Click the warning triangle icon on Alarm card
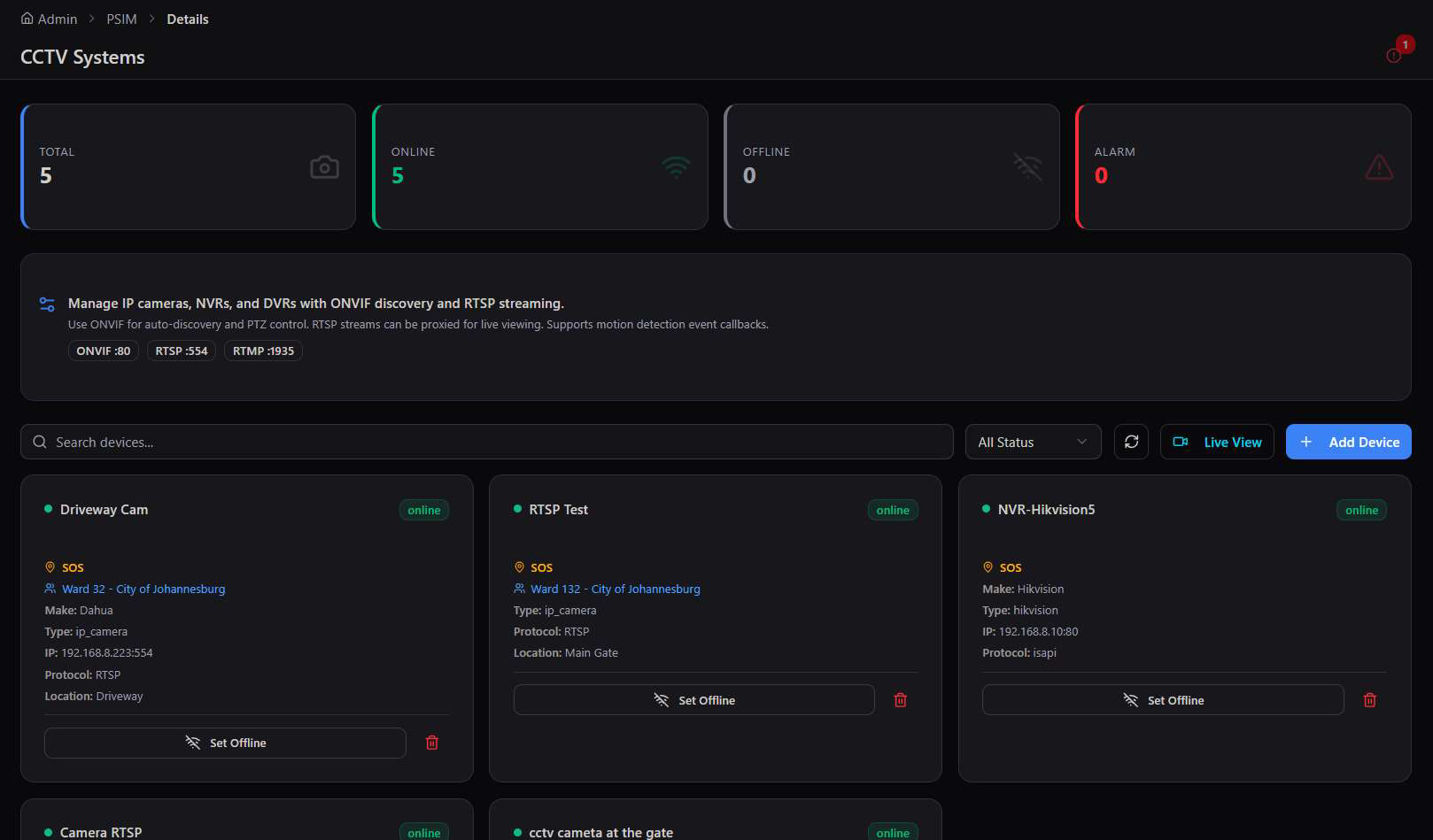Image resolution: width=1433 pixels, height=840 pixels. (x=1379, y=167)
